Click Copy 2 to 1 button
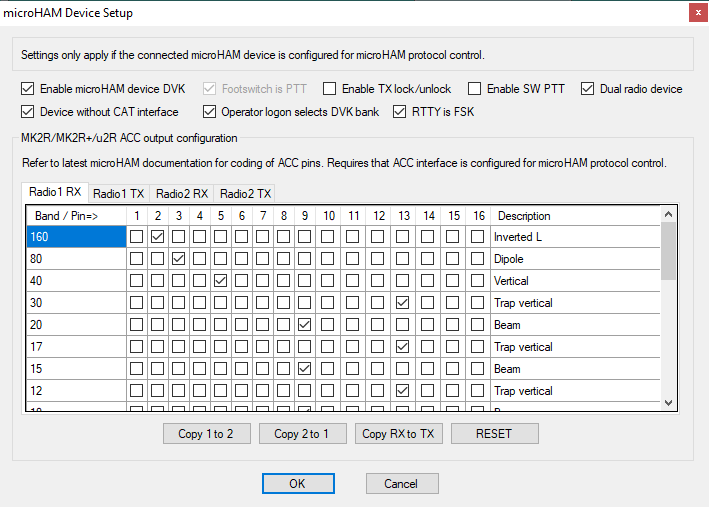Screen dimensions: 709x507 click(303, 434)
